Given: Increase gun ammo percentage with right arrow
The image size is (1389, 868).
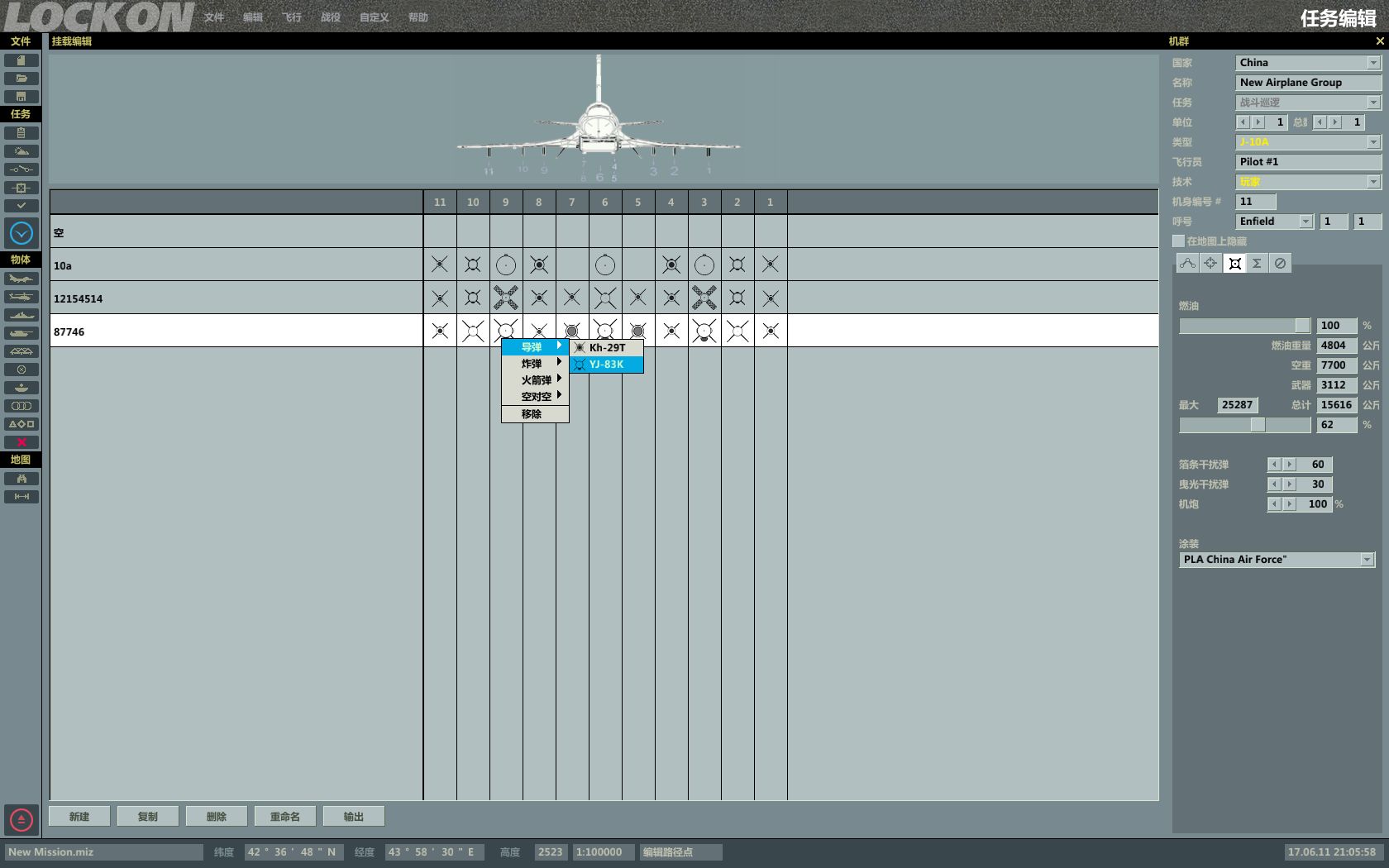Looking at the screenshot, I should click(1290, 504).
